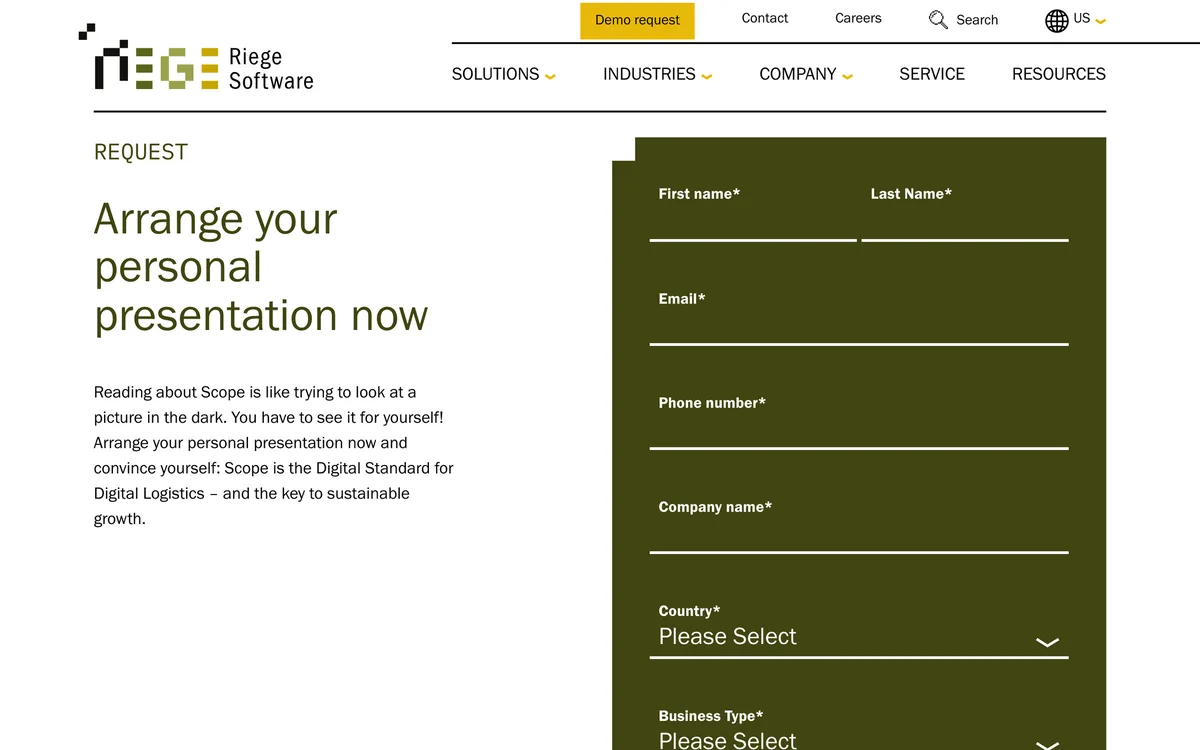Go to the Resources page
1200x750 pixels.
coord(1059,74)
